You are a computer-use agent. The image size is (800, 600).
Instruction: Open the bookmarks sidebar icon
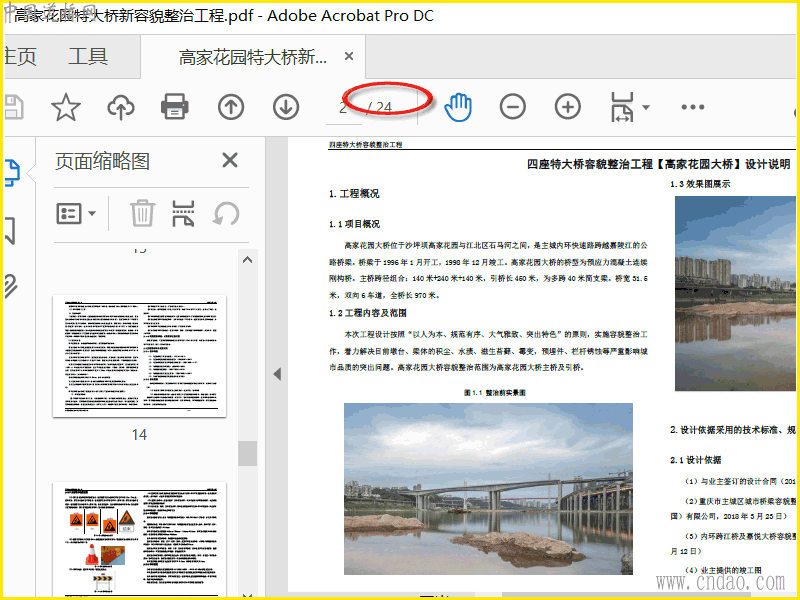point(11,231)
